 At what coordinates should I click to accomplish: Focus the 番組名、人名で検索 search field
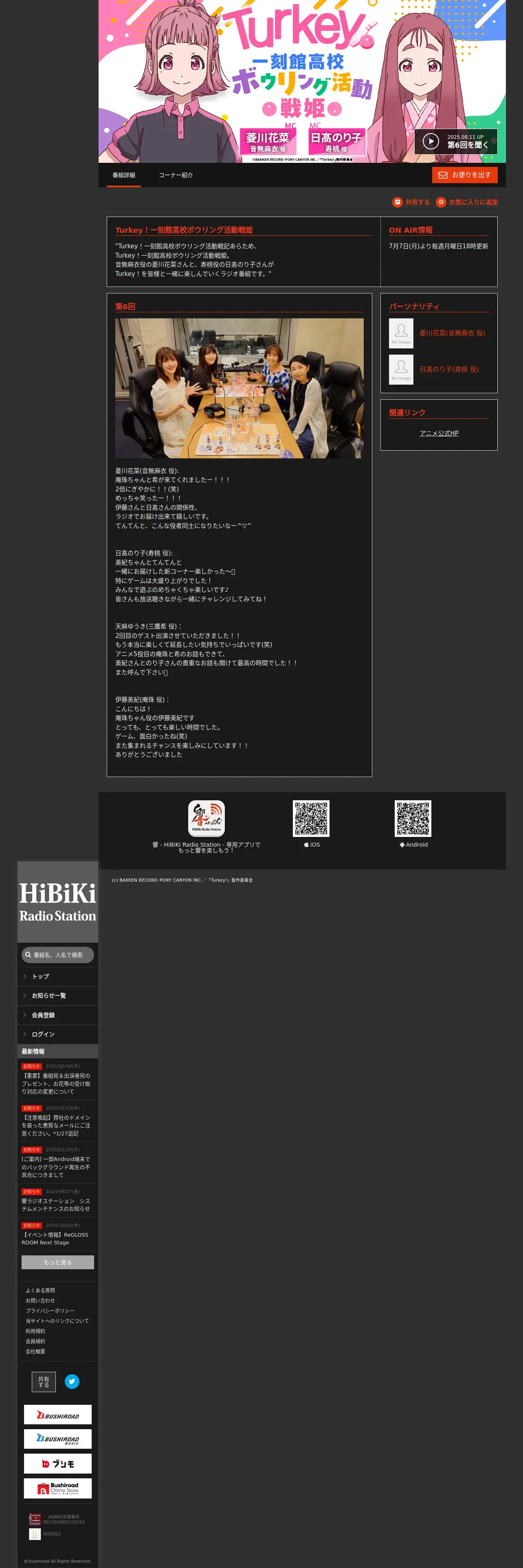(58, 955)
